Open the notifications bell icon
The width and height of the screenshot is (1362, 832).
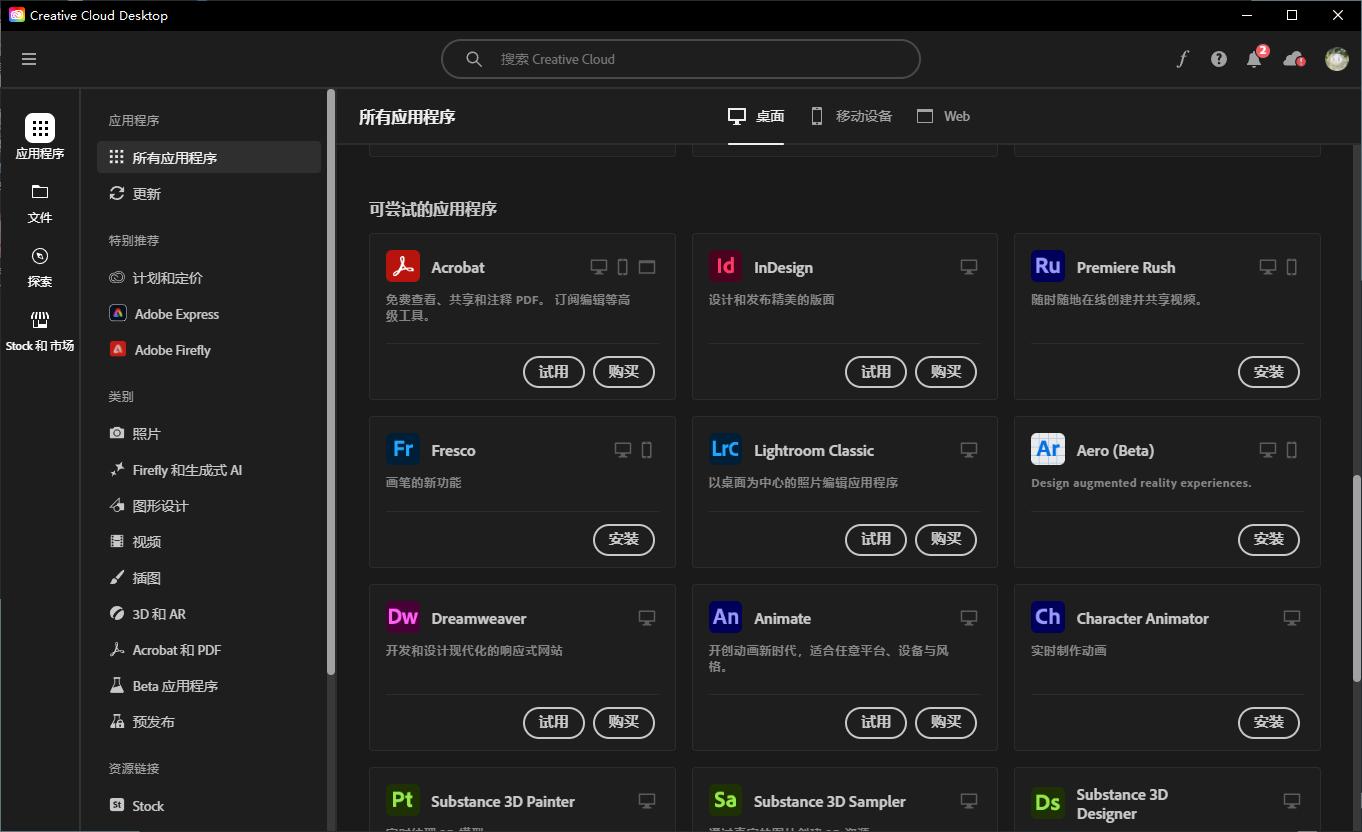click(1254, 59)
